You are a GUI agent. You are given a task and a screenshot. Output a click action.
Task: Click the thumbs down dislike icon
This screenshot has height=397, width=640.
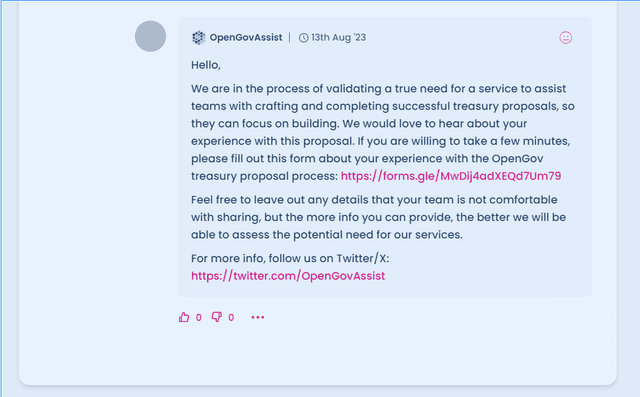pos(216,317)
